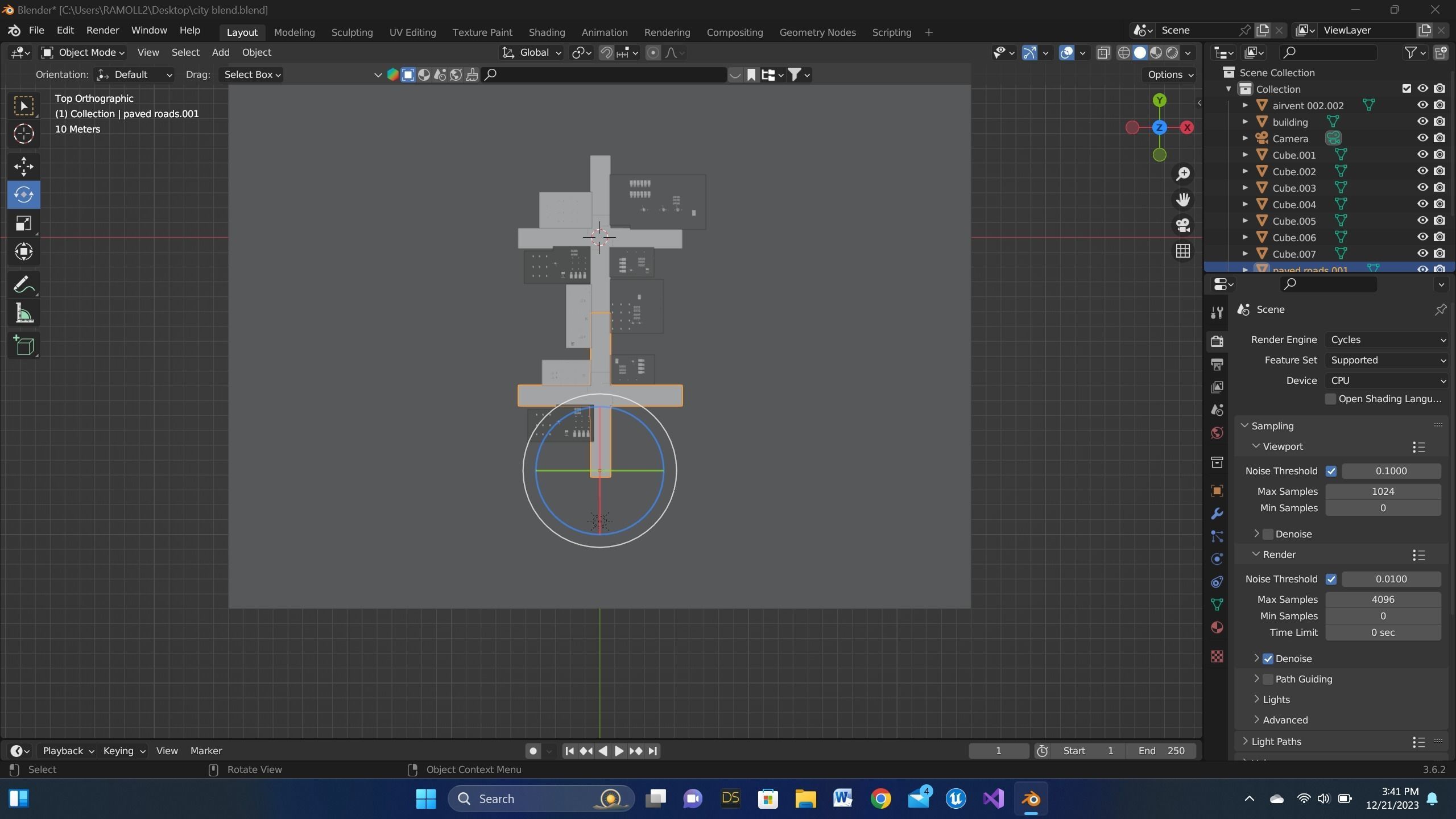Select the Scale tool
Screen dimensions: 1456x819
(23, 223)
